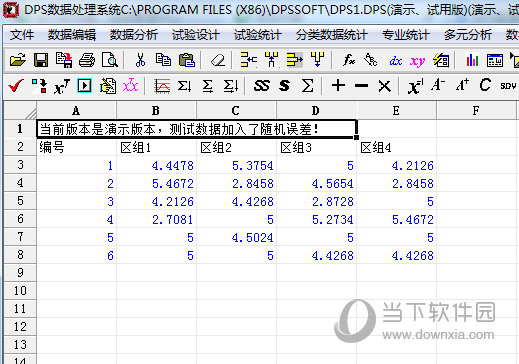Image resolution: width=519 pixels, height=364 pixels.
Task: Click the large C icon
Action: [485, 85]
